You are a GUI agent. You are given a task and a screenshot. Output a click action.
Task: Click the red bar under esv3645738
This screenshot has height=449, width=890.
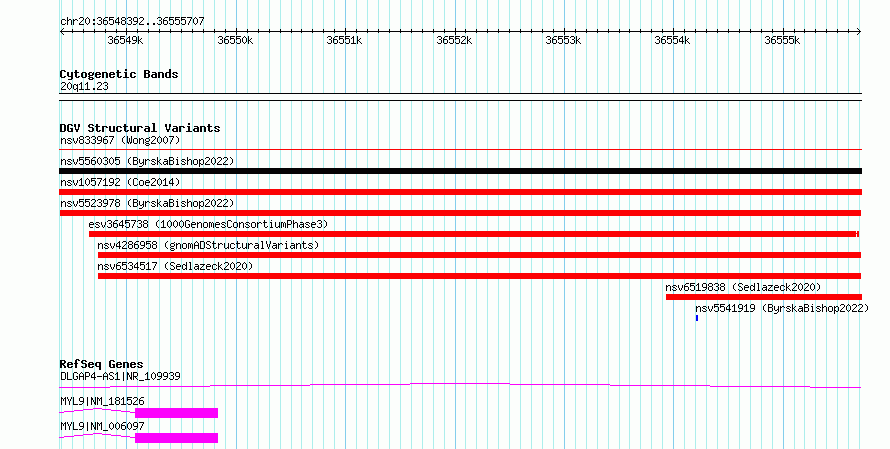tap(474, 234)
